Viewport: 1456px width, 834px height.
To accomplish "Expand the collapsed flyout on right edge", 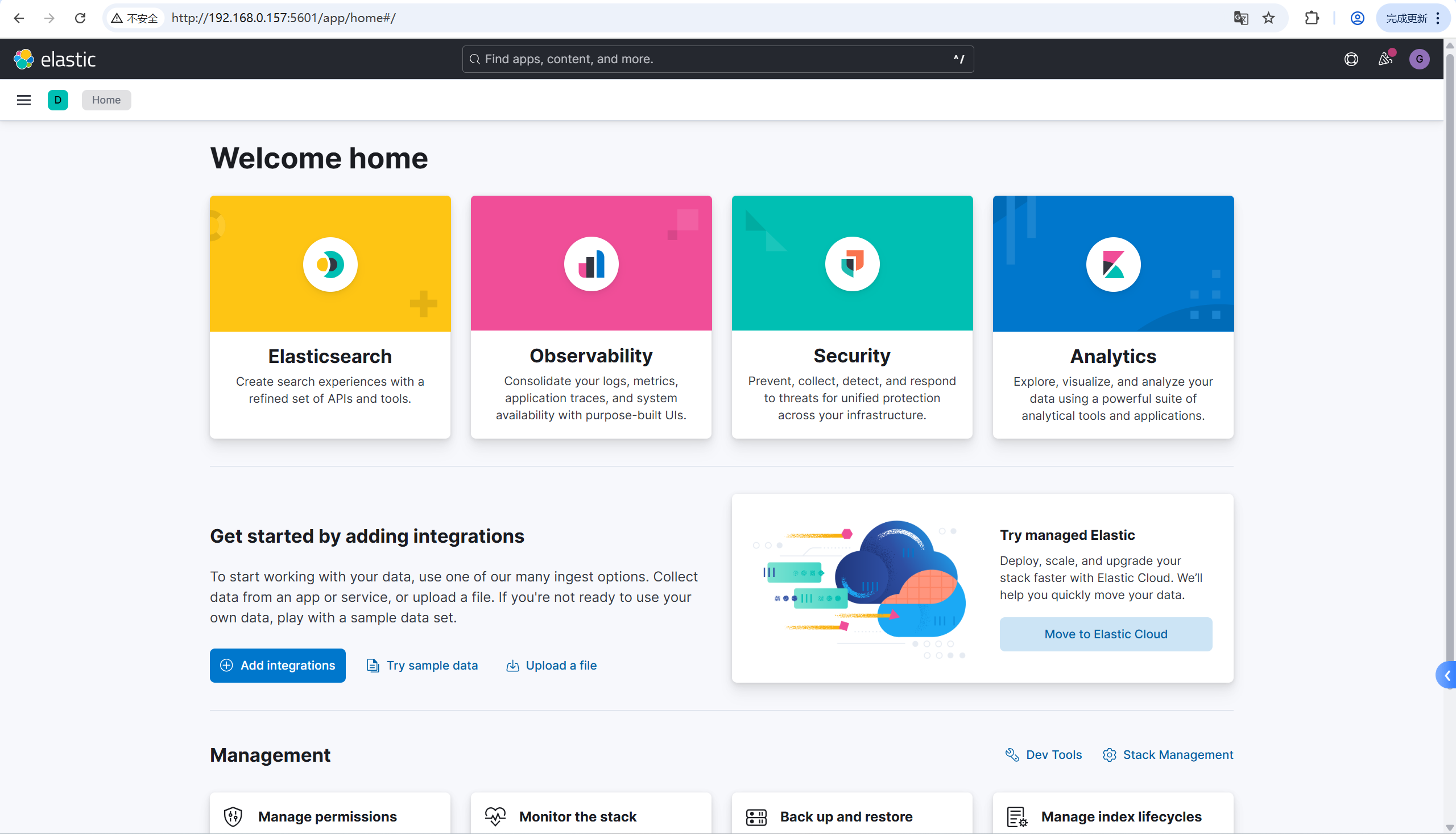I will point(1447,675).
